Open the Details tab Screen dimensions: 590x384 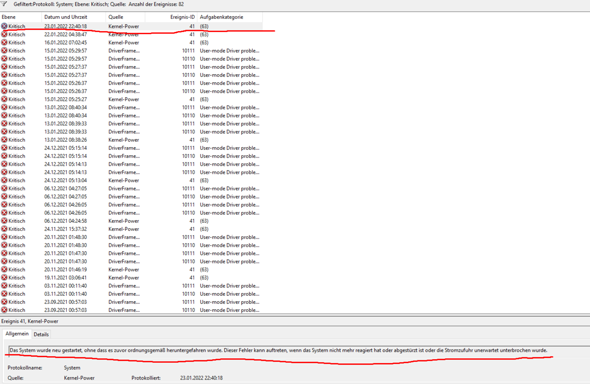point(41,334)
